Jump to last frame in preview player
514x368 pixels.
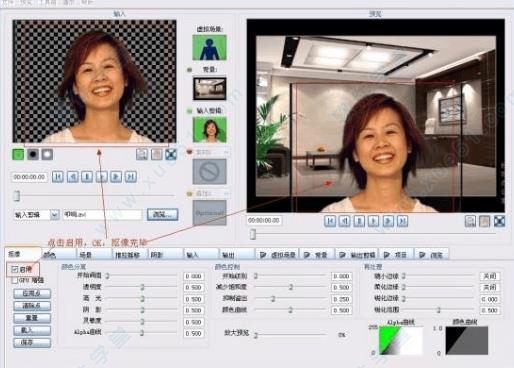[x=403, y=221]
